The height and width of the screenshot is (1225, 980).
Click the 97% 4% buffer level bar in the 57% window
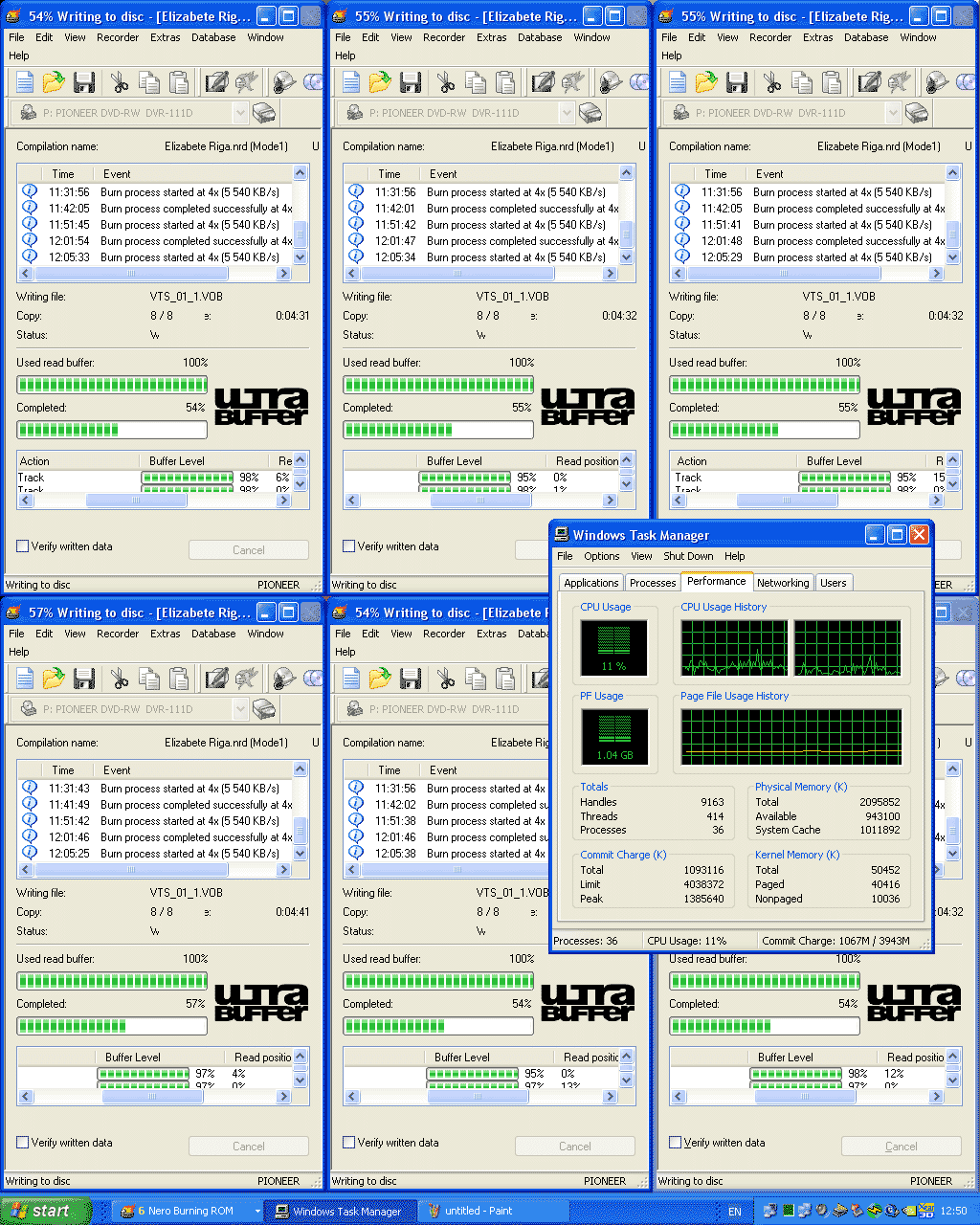tap(142, 1074)
